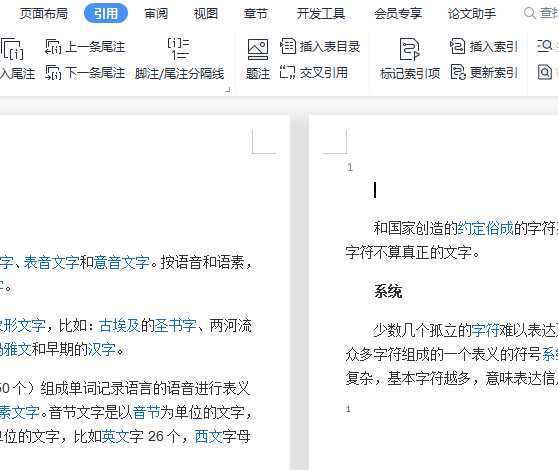
Task: Open the 会员专享 tab
Action: [398, 14]
